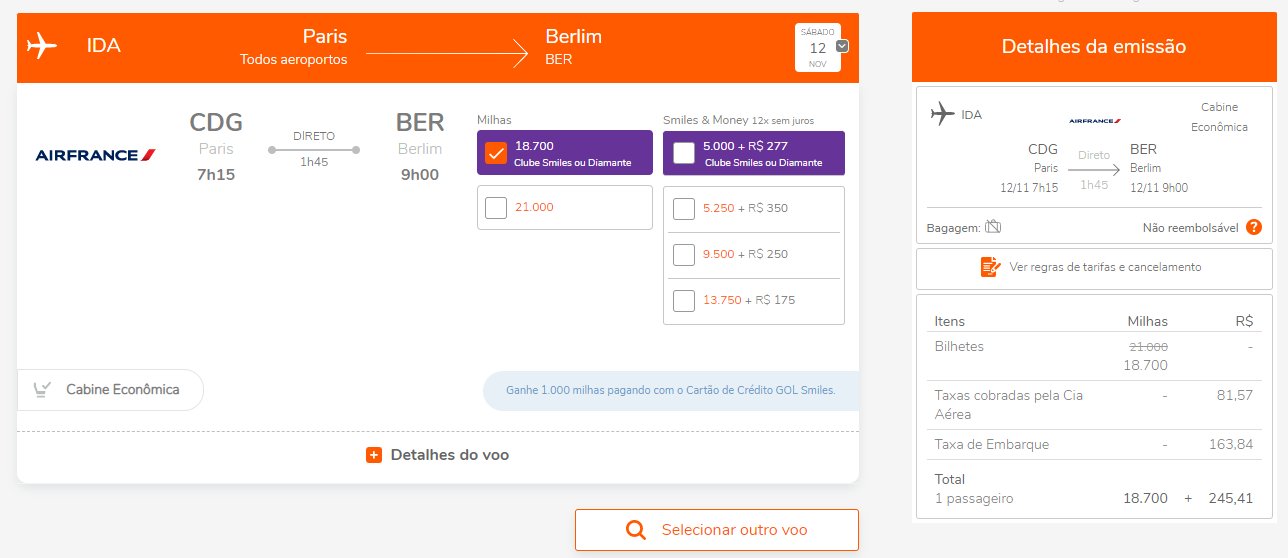1288x558 pixels.
Task: Click the small airplane icon in Detalhes da emissão
Action: tap(942, 114)
